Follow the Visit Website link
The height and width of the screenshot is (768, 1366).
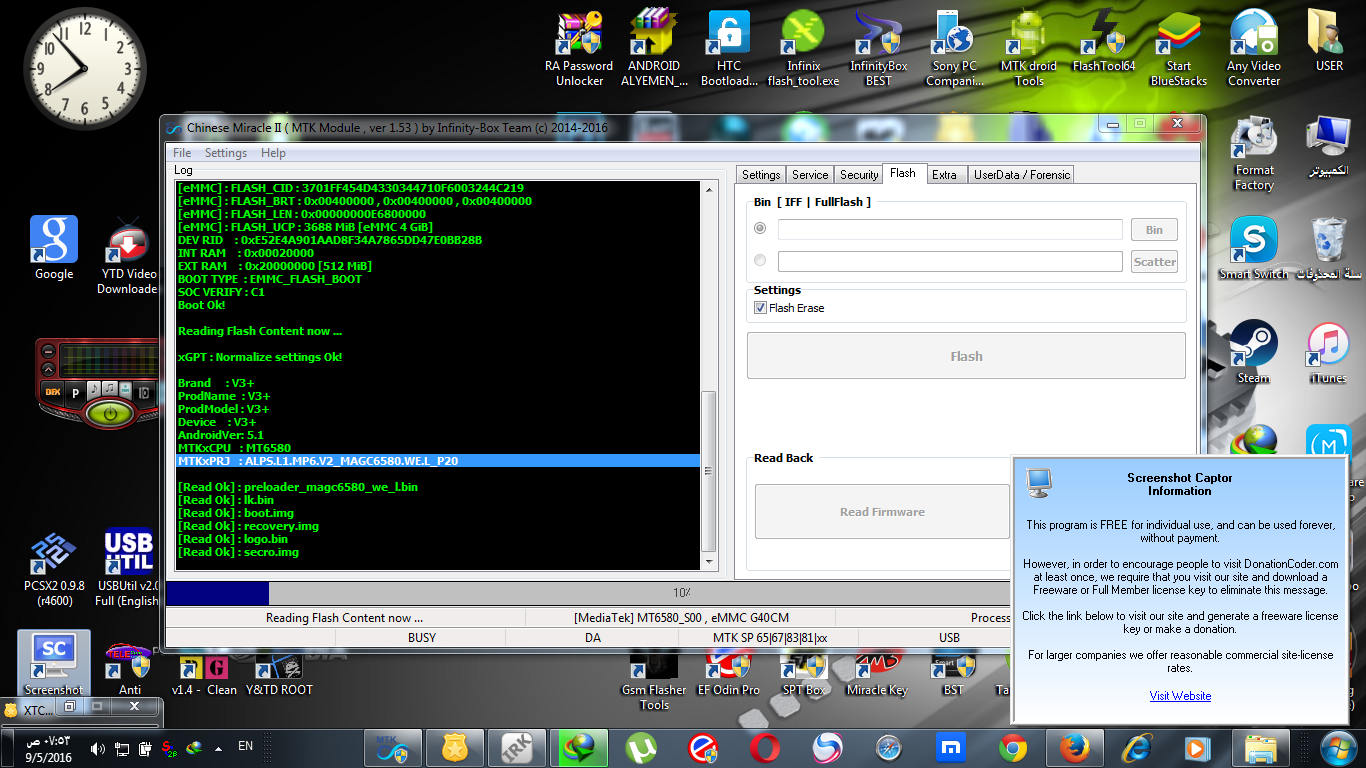tap(1180, 696)
